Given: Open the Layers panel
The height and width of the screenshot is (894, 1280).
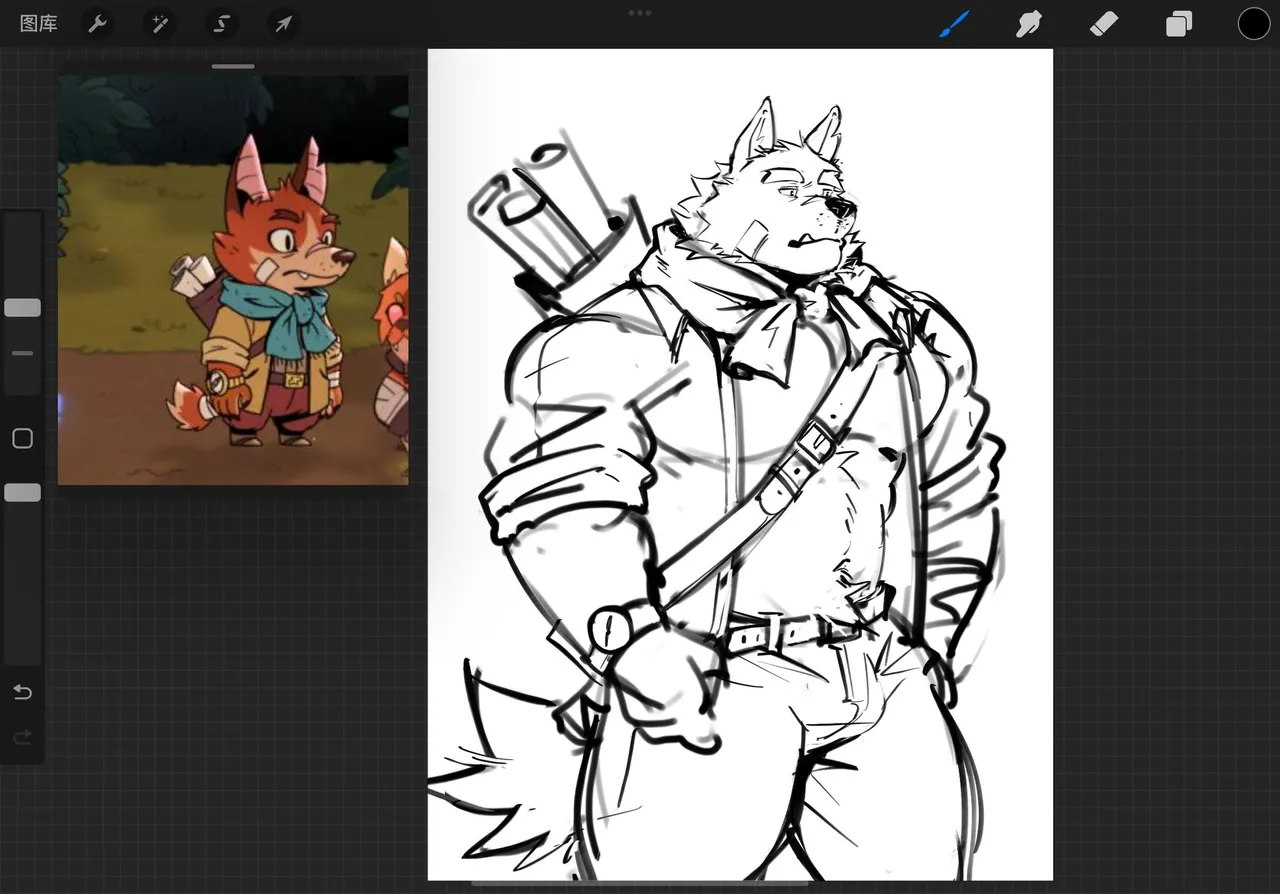Looking at the screenshot, I should coord(1179,24).
